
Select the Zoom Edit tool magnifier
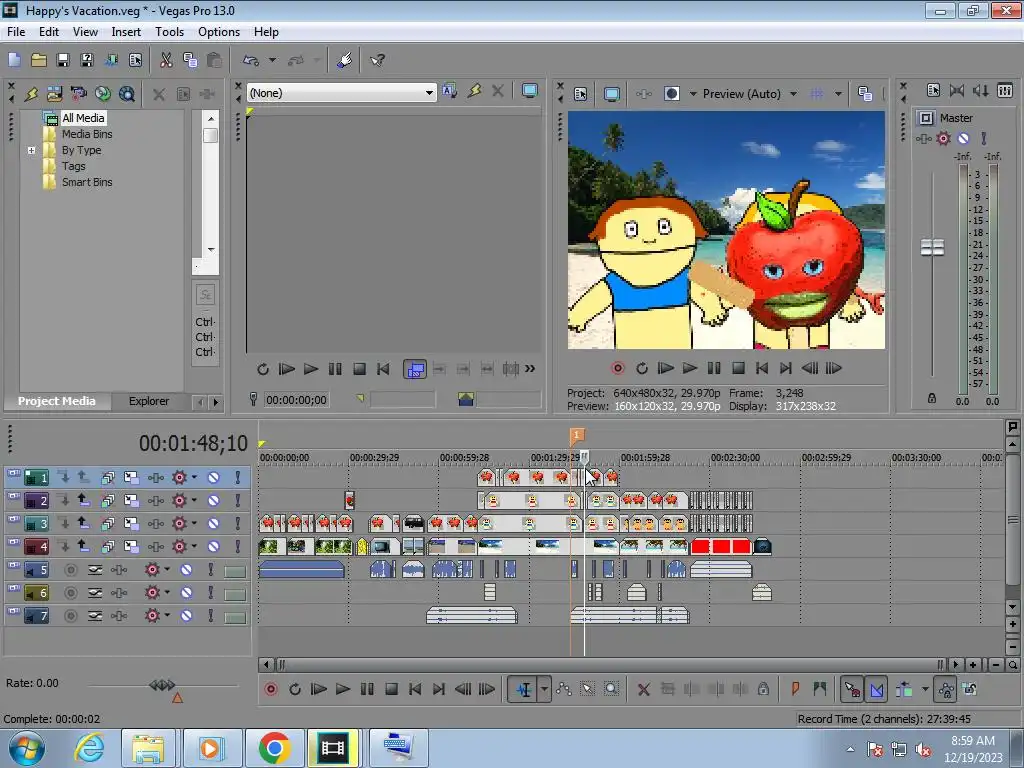(611, 689)
